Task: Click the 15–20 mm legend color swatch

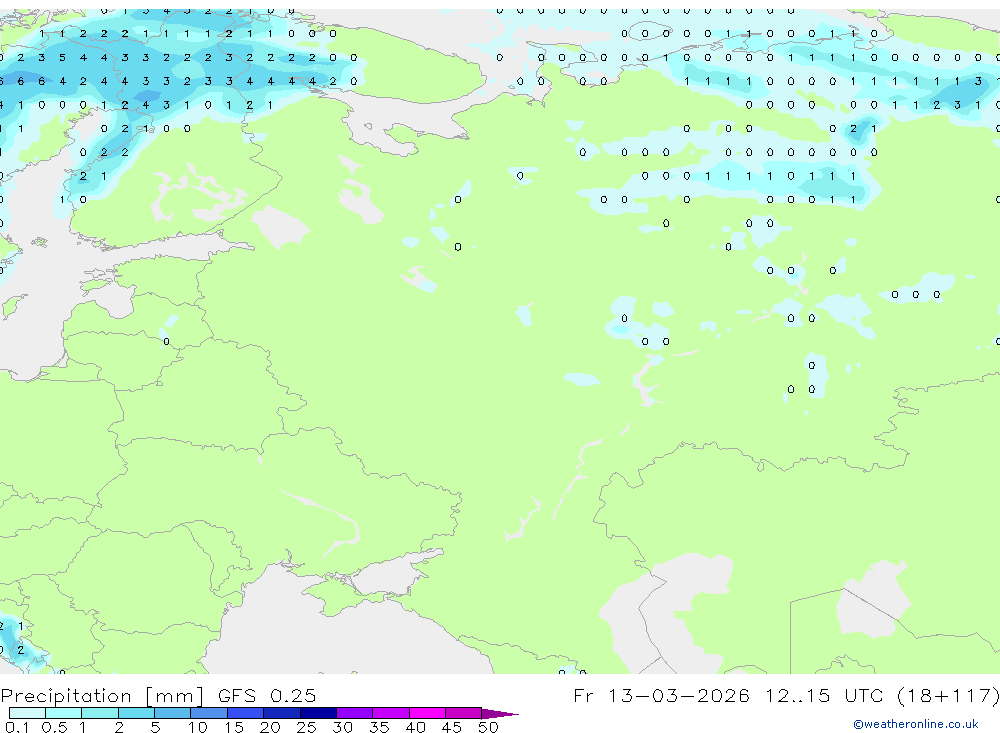Action: tap(246, 713)
